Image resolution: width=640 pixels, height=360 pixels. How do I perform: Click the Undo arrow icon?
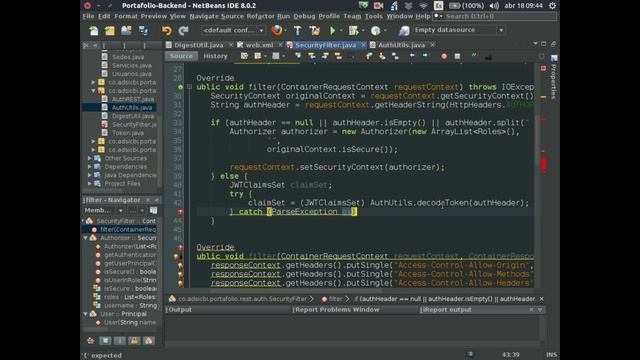coord(166,31)
